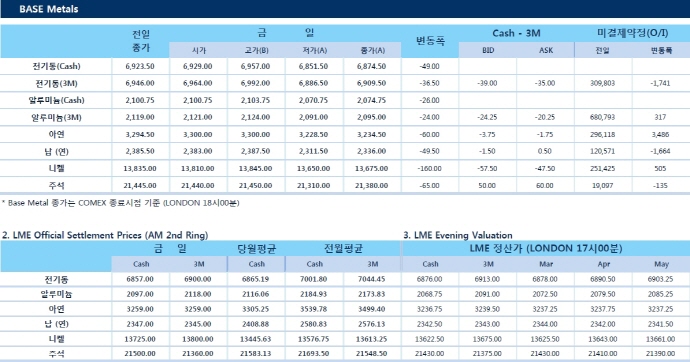The height and width of the screenshot is (362, 690).
Task: Click the LME Official Settlement Prices heading
Action: pyautogui.click(x=105, y=235)
